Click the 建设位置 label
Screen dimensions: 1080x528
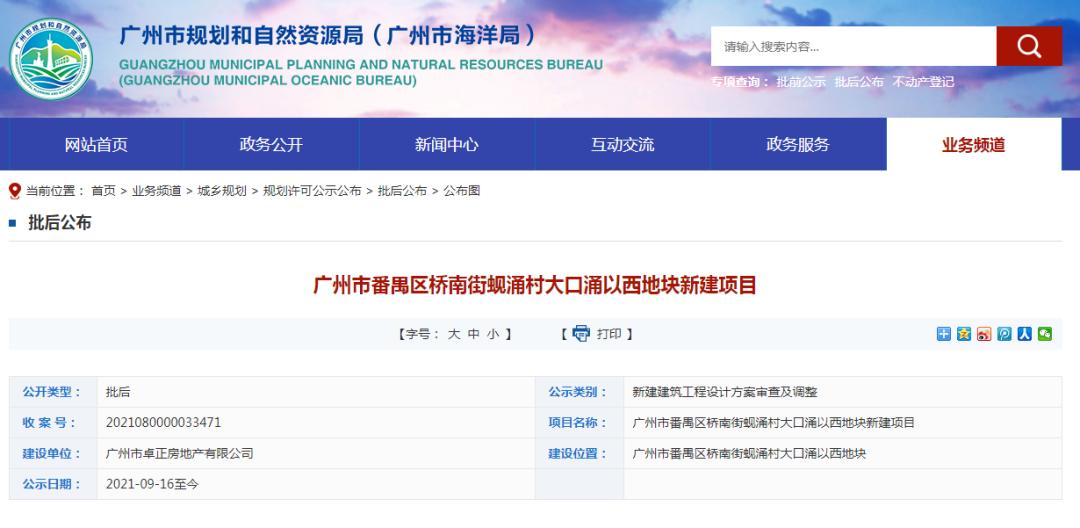click(x=578, y=454)
